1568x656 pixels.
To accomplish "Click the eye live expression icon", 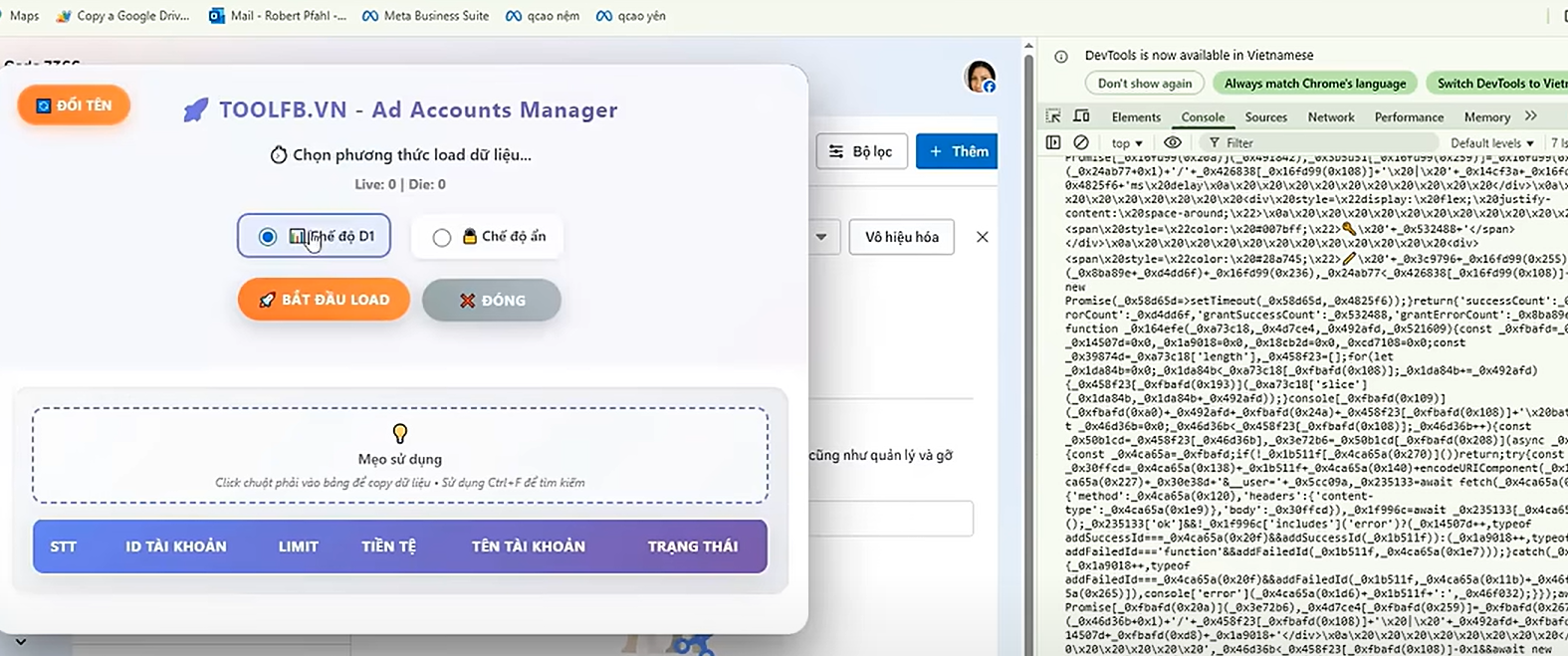I will click(1173, 142).
